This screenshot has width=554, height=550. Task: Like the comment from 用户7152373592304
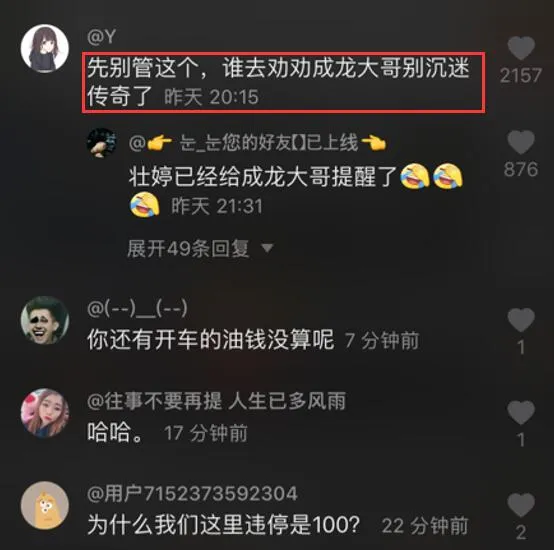[521, 505]
